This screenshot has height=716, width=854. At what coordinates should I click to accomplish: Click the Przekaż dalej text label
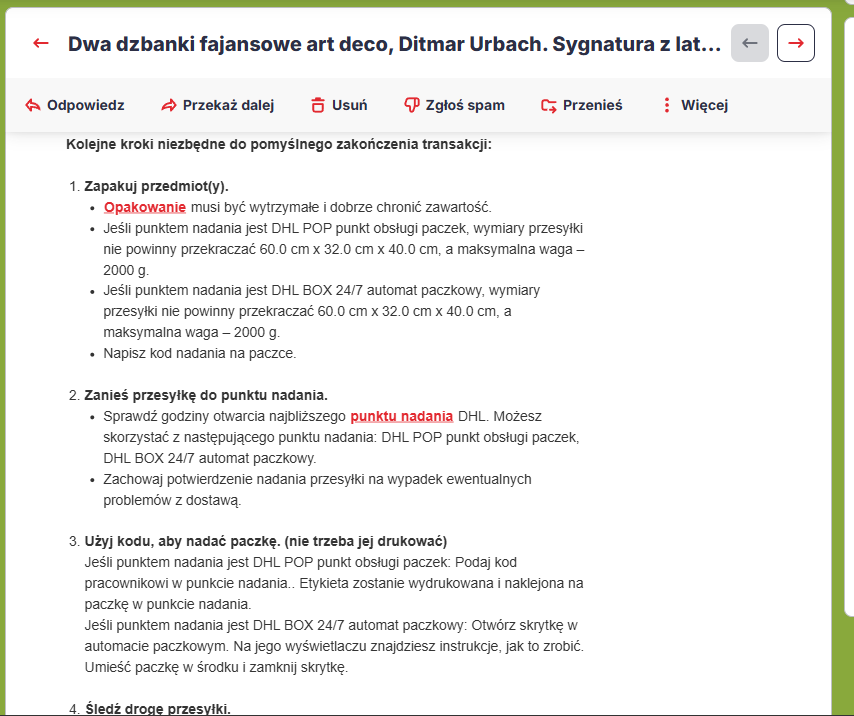click(228, 105)
